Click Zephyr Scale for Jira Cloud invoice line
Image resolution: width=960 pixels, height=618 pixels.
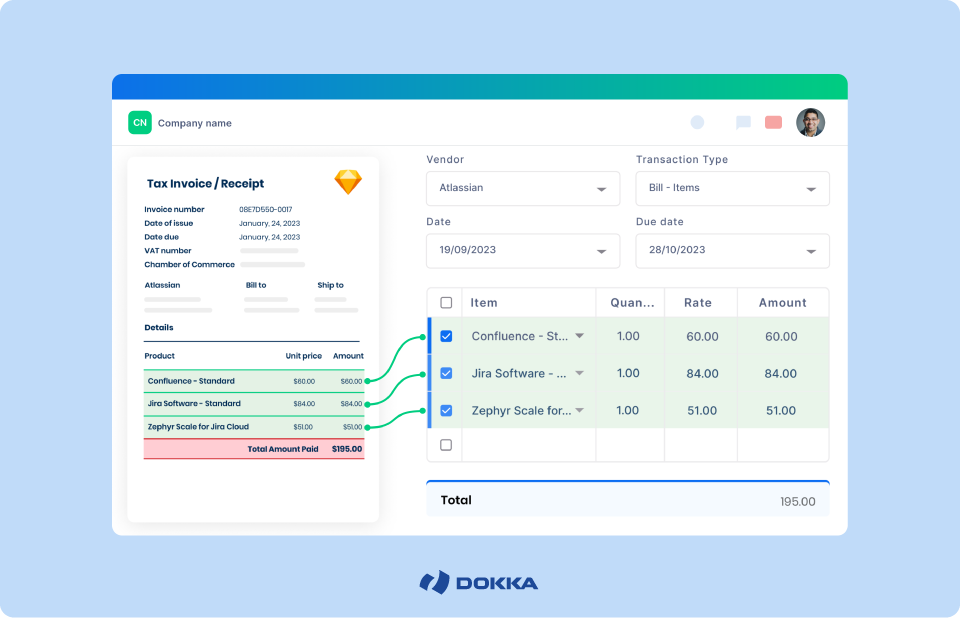tap(254, 427)
